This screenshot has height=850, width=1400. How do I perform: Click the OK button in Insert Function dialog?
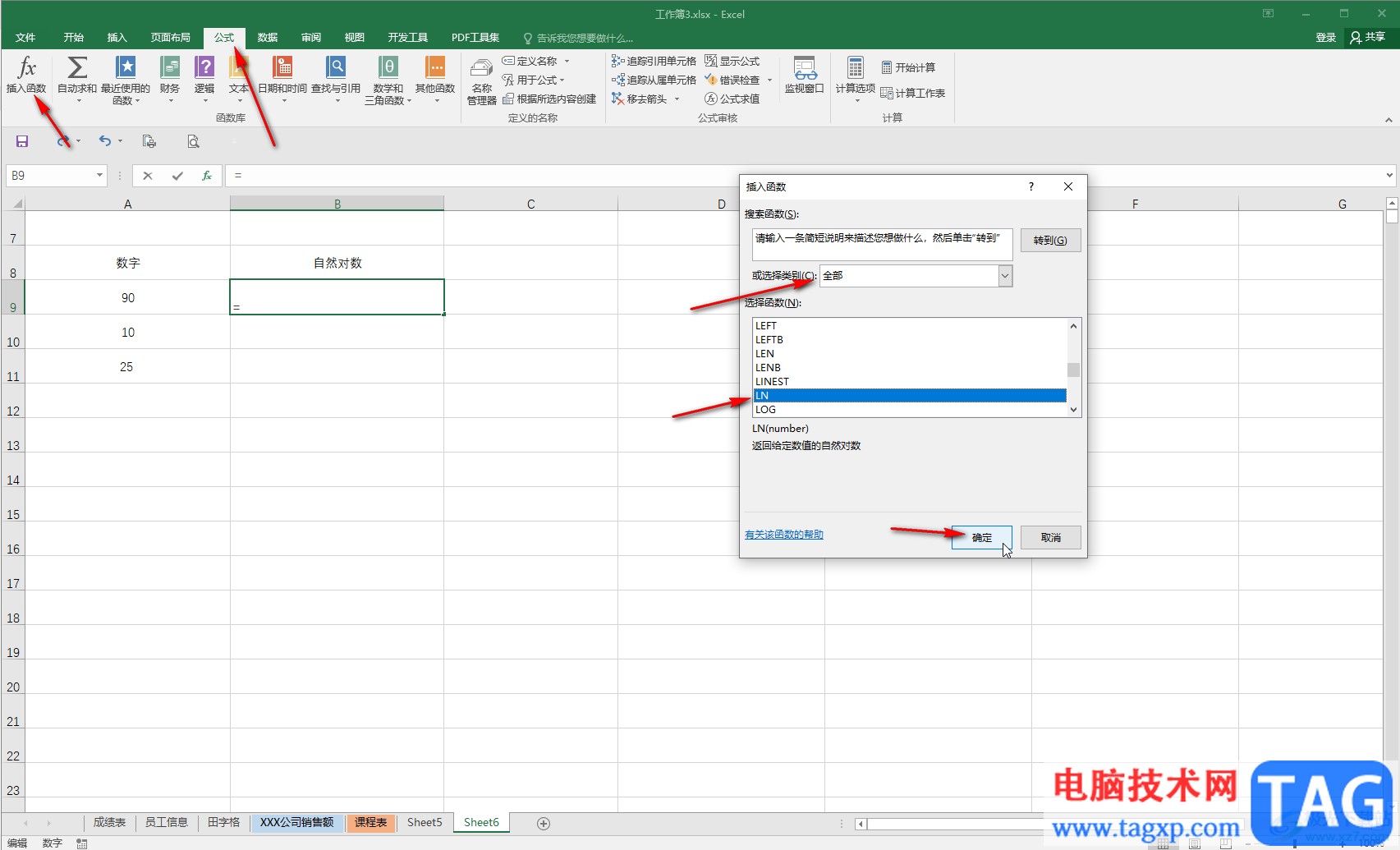pos(982,538)
